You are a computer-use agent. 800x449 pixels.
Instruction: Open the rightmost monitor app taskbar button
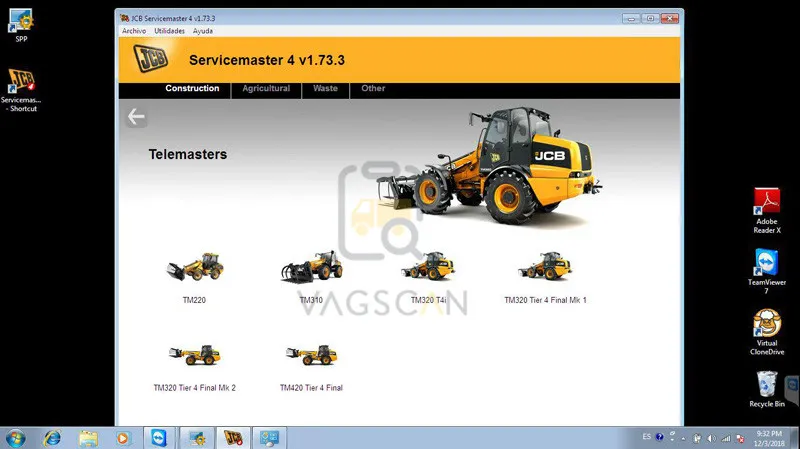pyautogui.click(x=270, y=438)
